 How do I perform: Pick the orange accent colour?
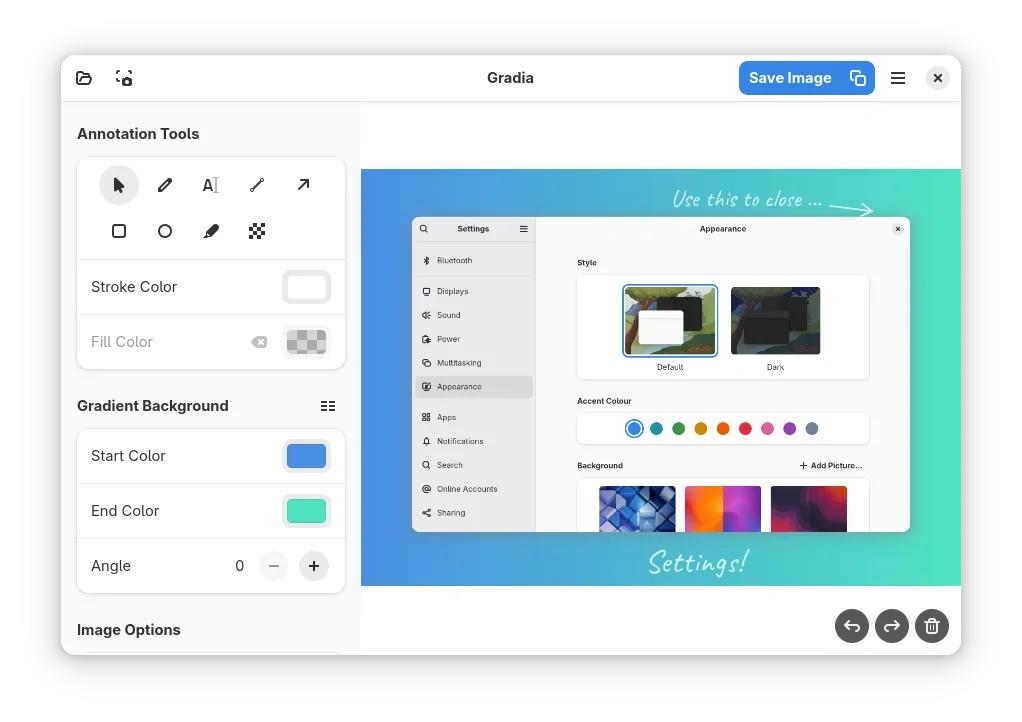(723, 428)
